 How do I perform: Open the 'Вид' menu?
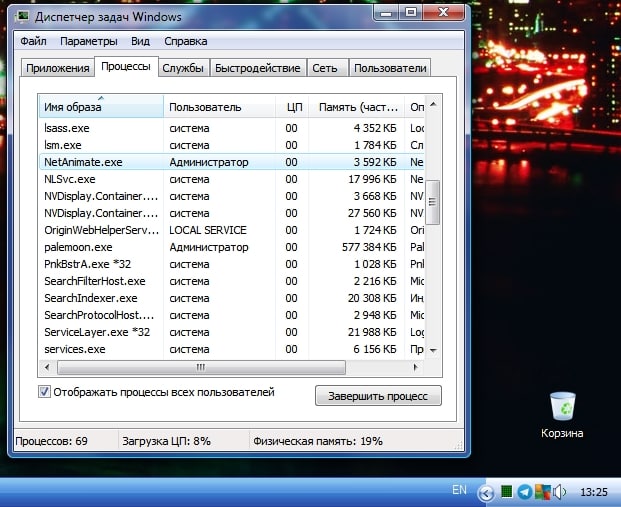coord(140,41)
